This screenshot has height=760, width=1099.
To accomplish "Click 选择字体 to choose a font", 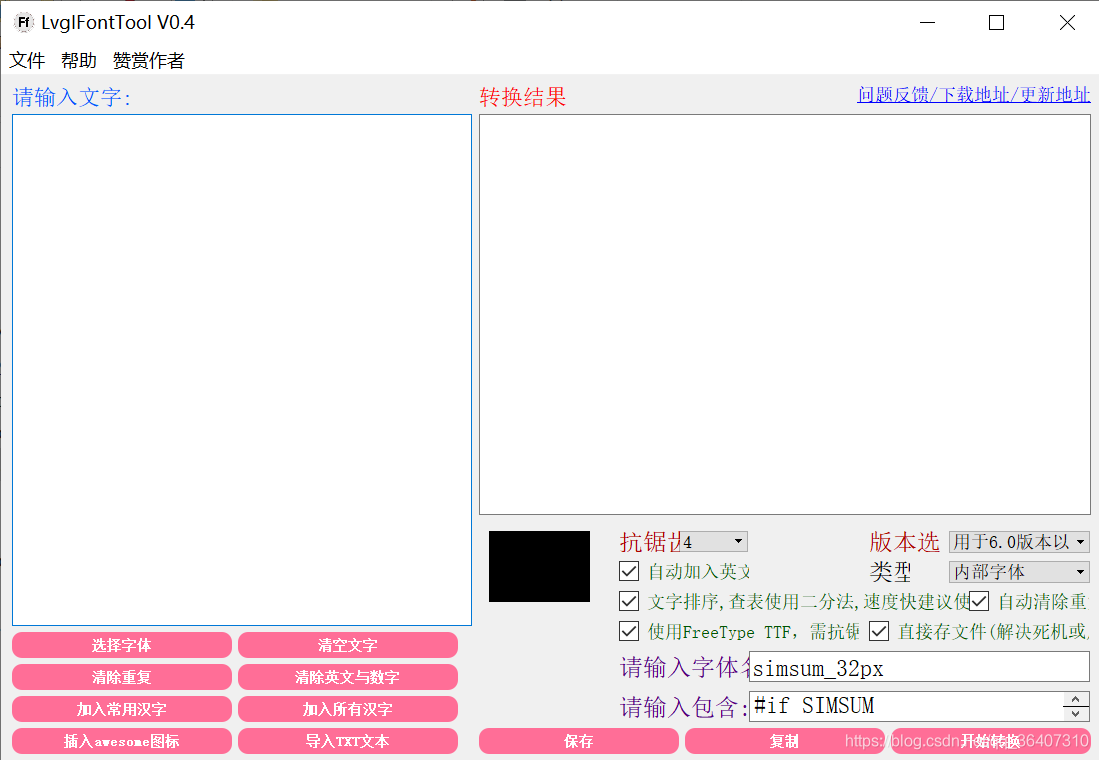I will point(121,644).
